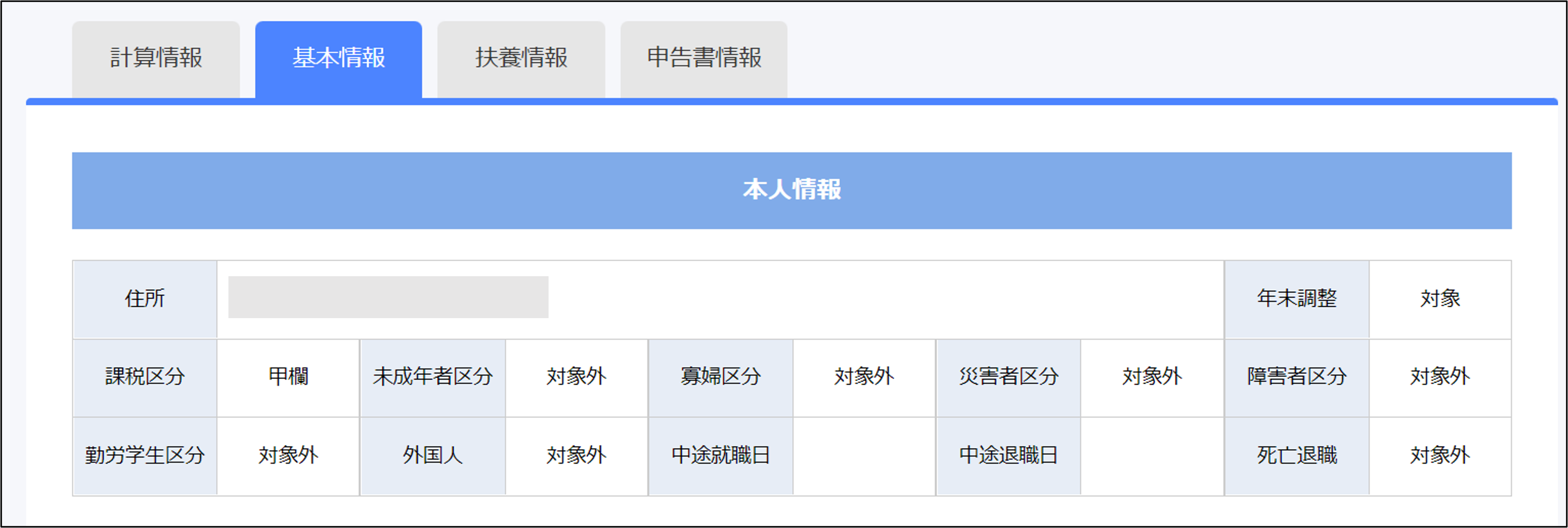
Task: Click the 中途就職日 label cell
Action: coord(721,456)
